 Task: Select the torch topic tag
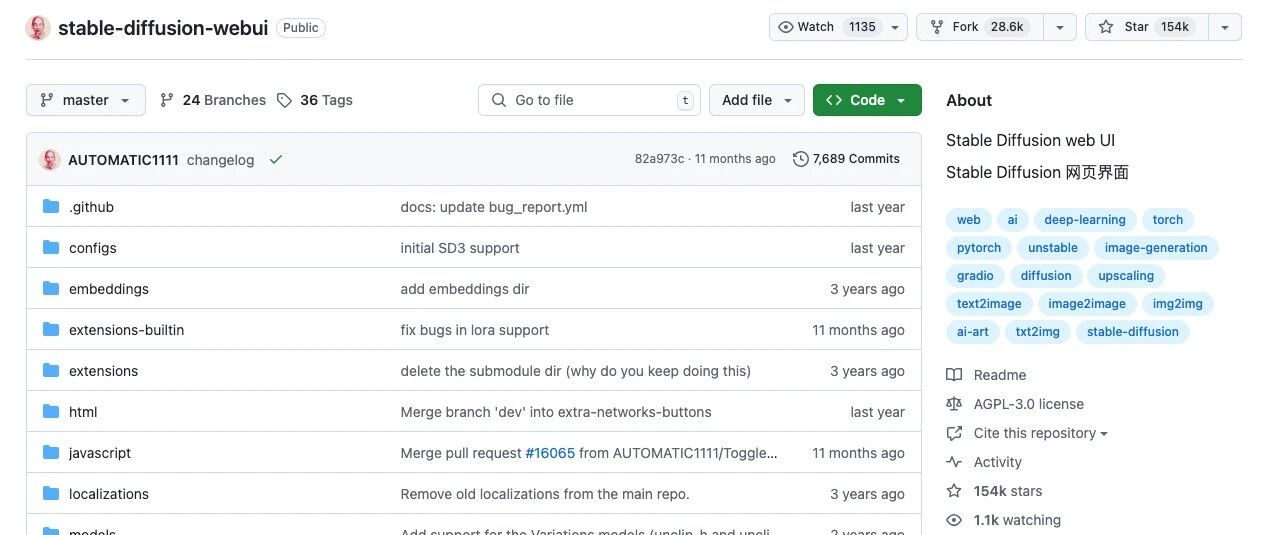click(1168, 220)
